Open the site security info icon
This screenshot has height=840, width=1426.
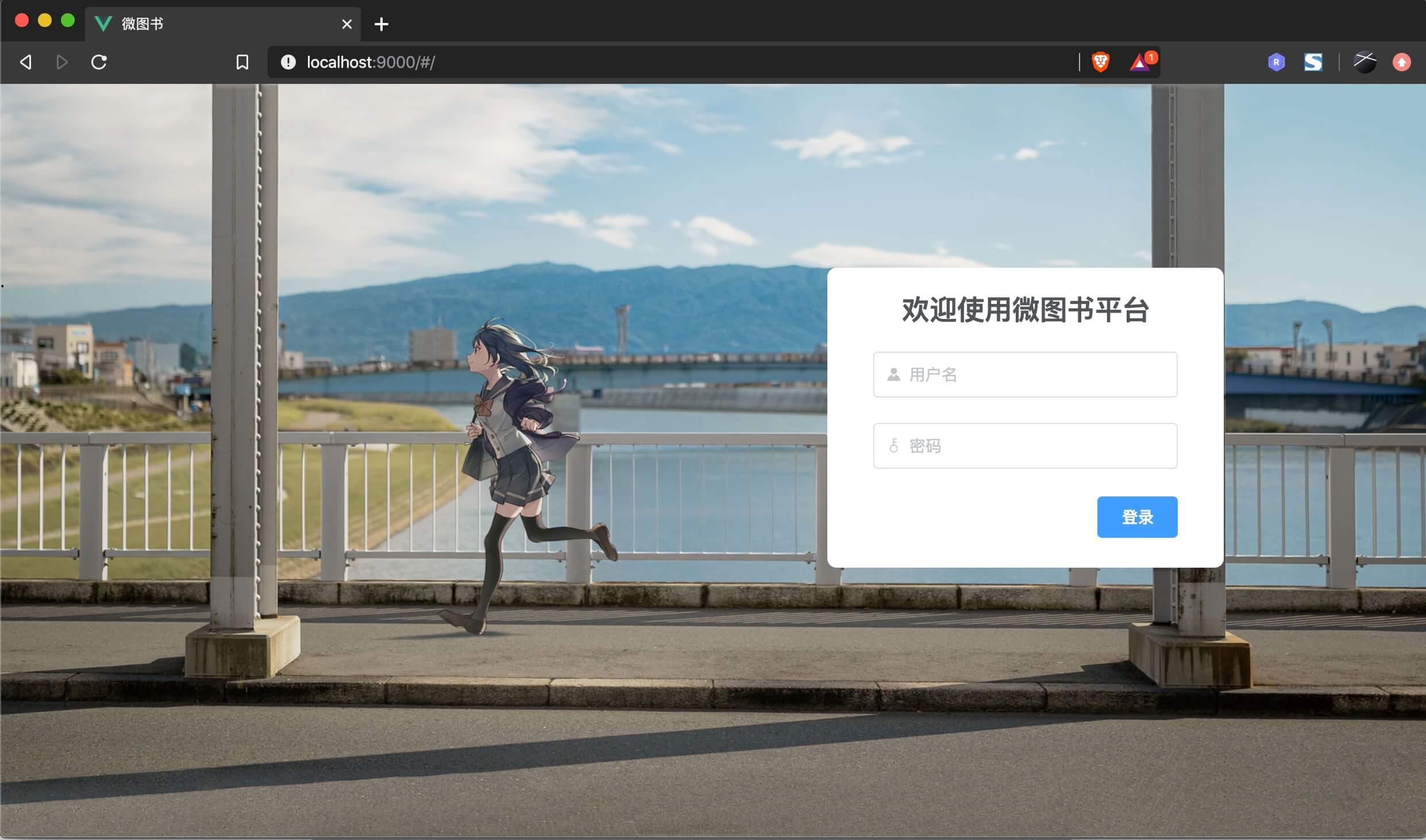(x=288, y=62)
